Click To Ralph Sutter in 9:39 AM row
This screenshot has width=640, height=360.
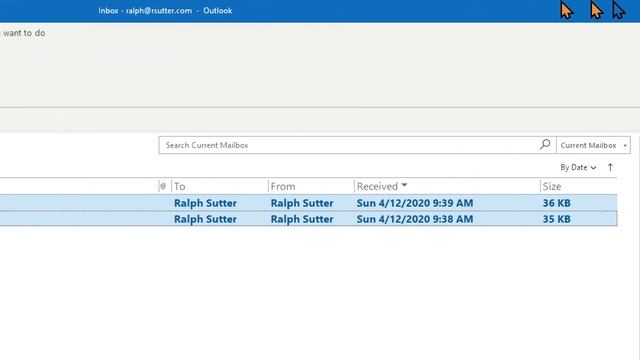(205, 203)
